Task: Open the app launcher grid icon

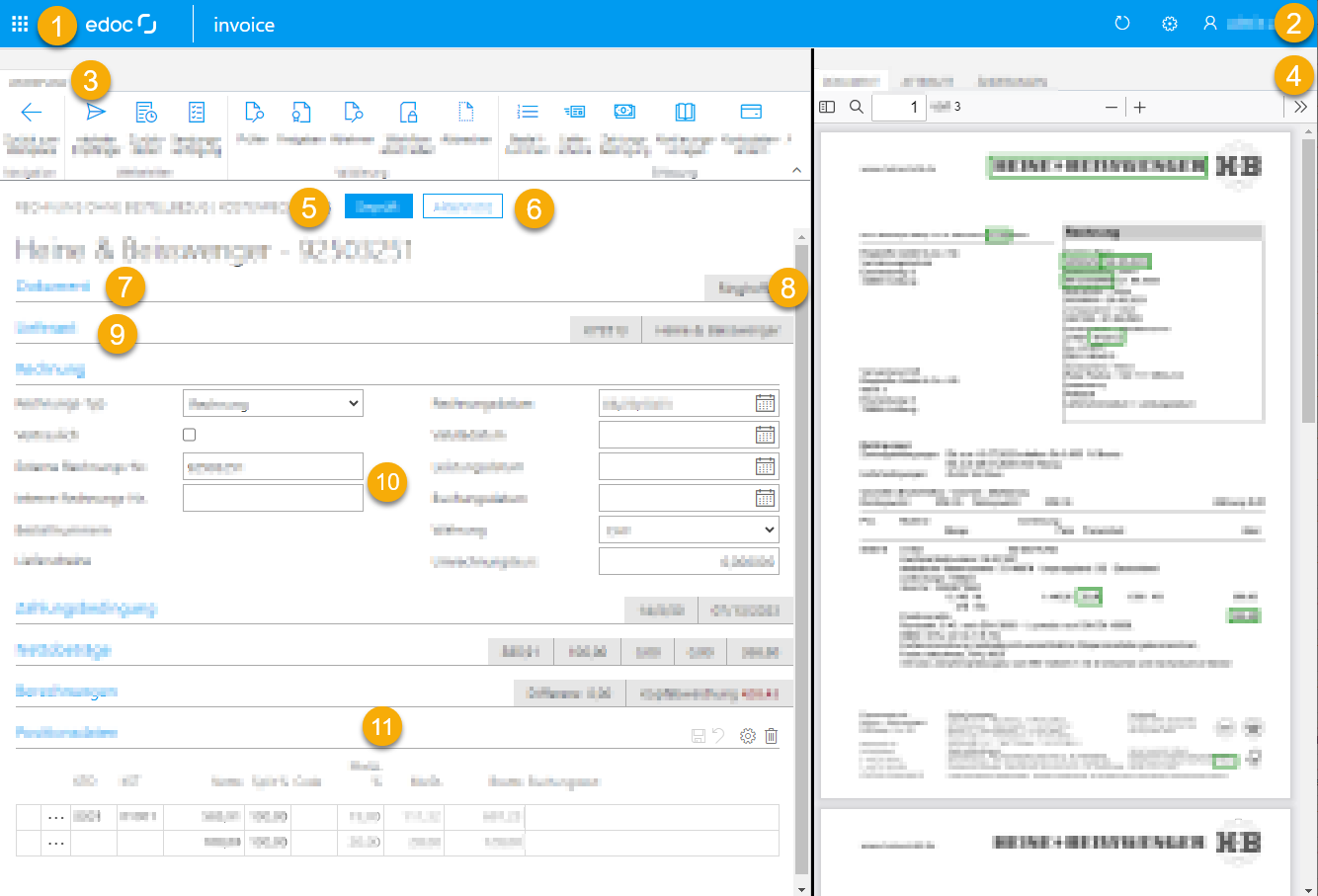Action: point(20,24)
